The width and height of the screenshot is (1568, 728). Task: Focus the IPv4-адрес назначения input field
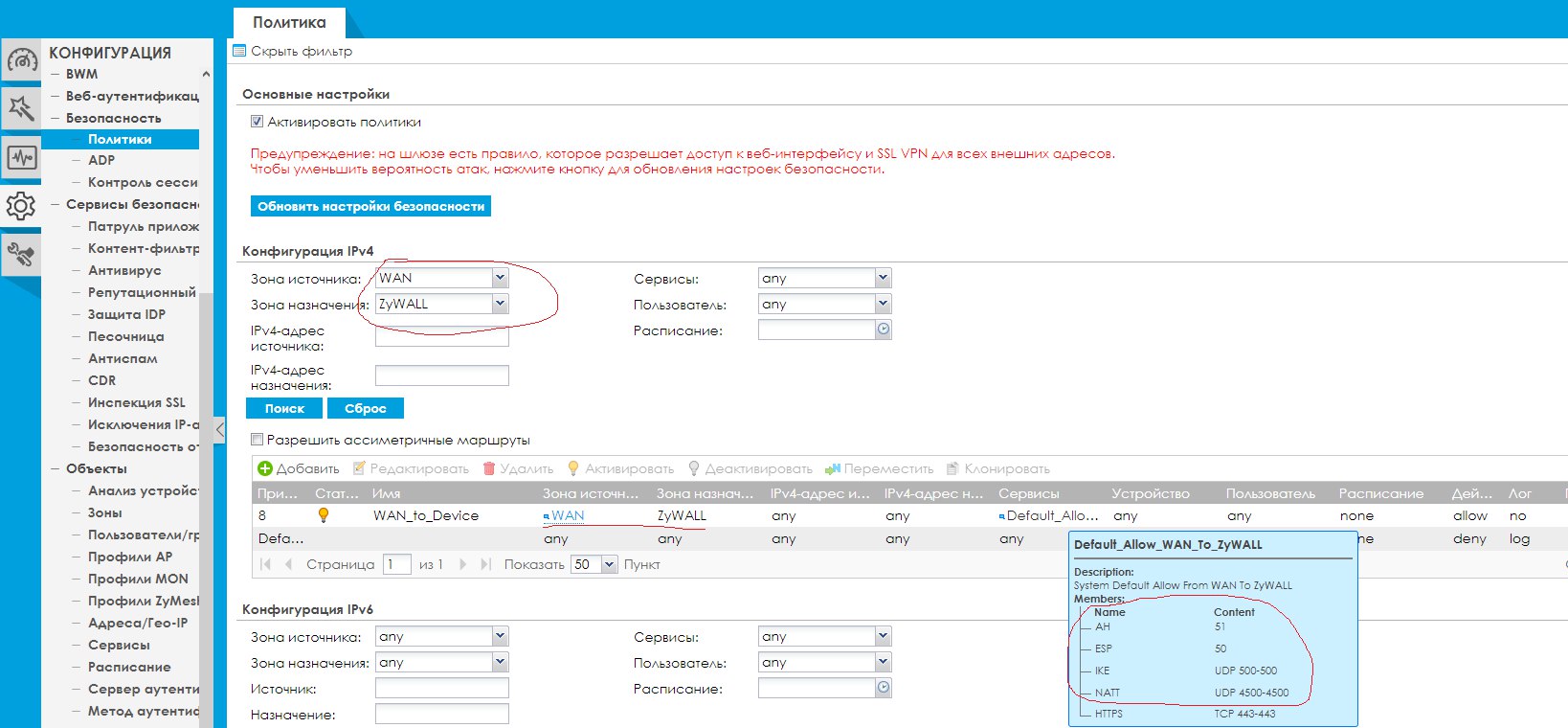(x=442, y=375)
